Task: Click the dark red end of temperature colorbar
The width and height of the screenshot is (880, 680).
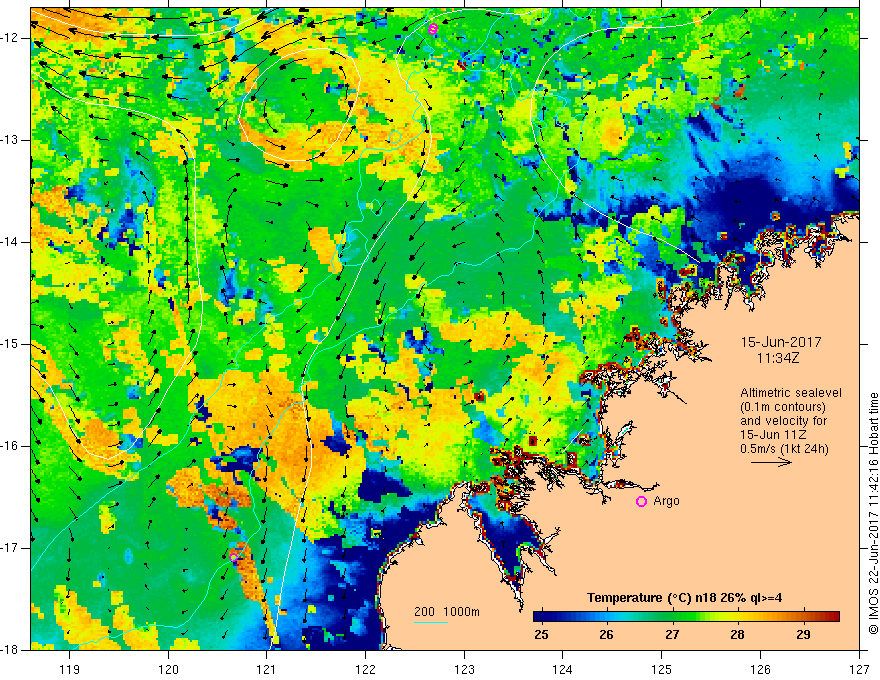Action: click(x=833, y=617)
